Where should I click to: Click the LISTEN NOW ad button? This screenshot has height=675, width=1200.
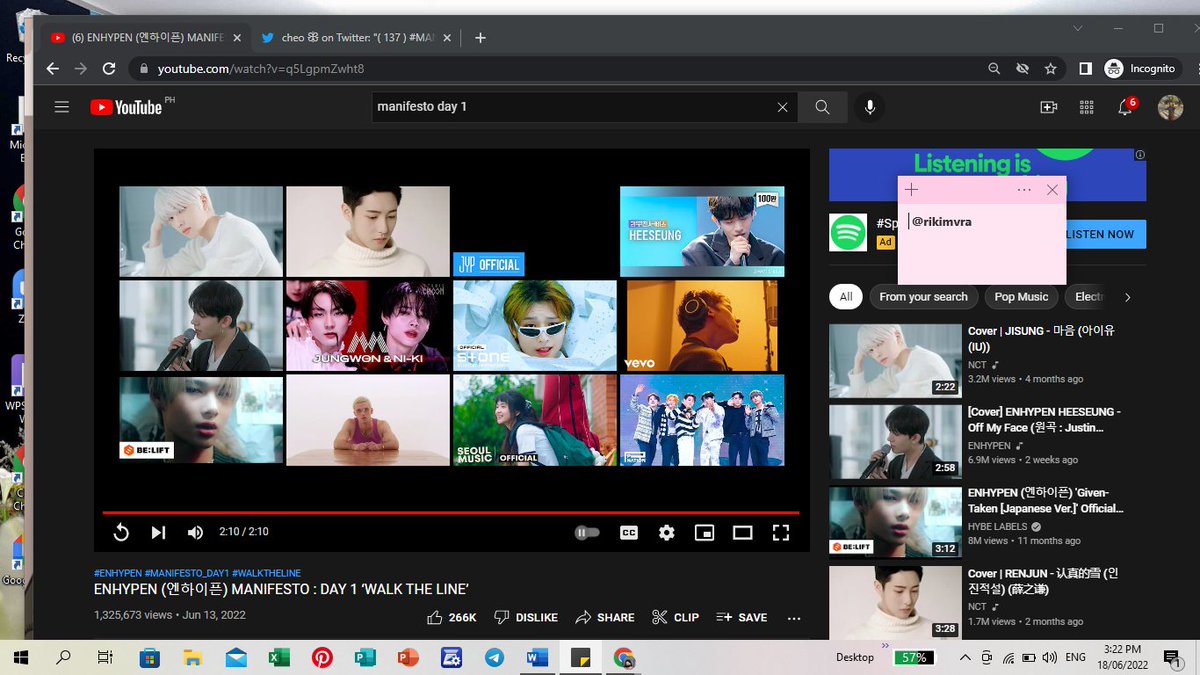pos(1106,234)
